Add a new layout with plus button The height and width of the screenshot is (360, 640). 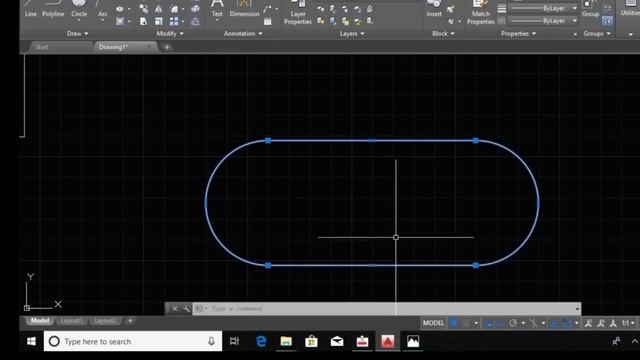(x=130, y=321)
